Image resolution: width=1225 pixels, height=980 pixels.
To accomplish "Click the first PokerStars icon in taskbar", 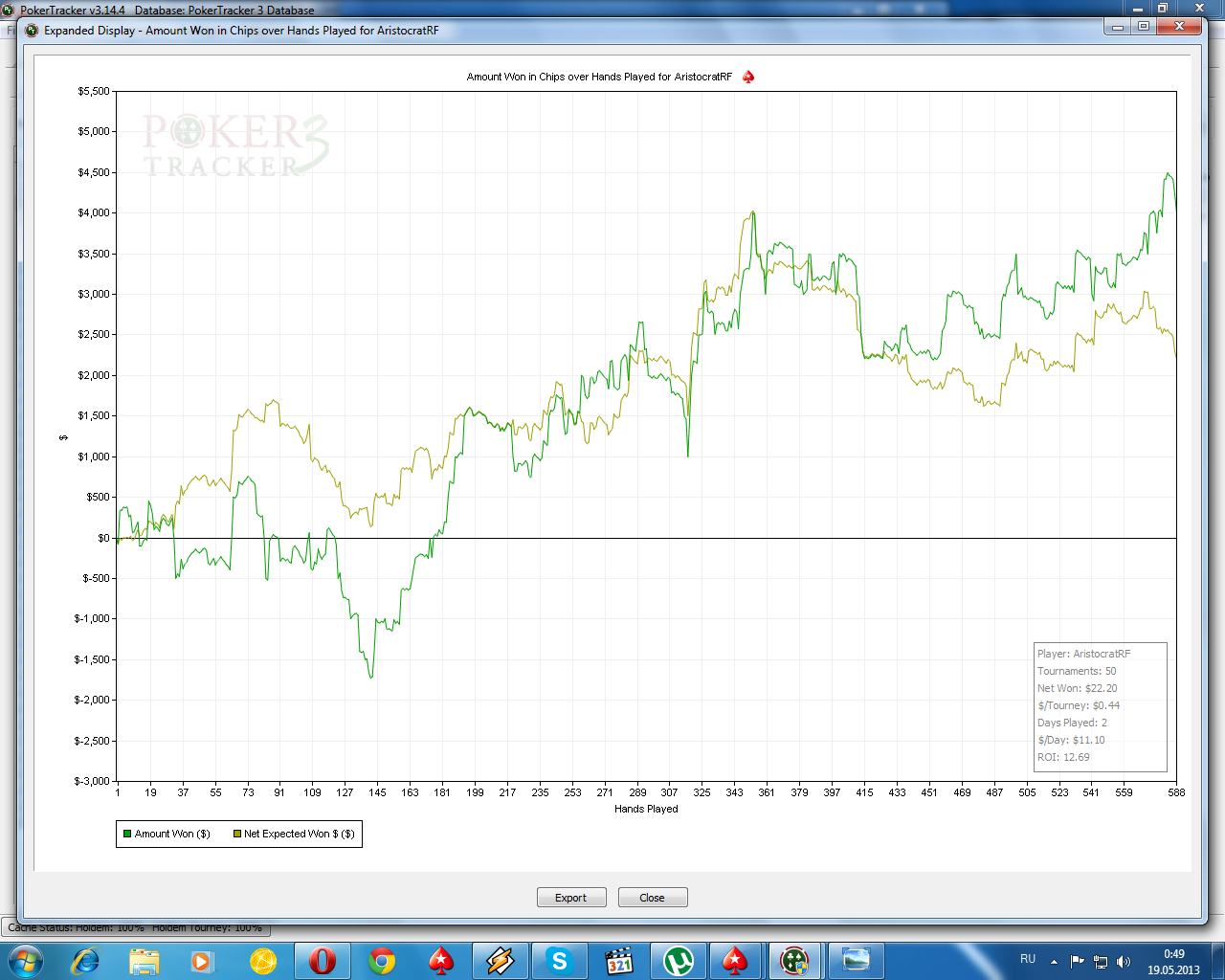I will pos(441,961).
